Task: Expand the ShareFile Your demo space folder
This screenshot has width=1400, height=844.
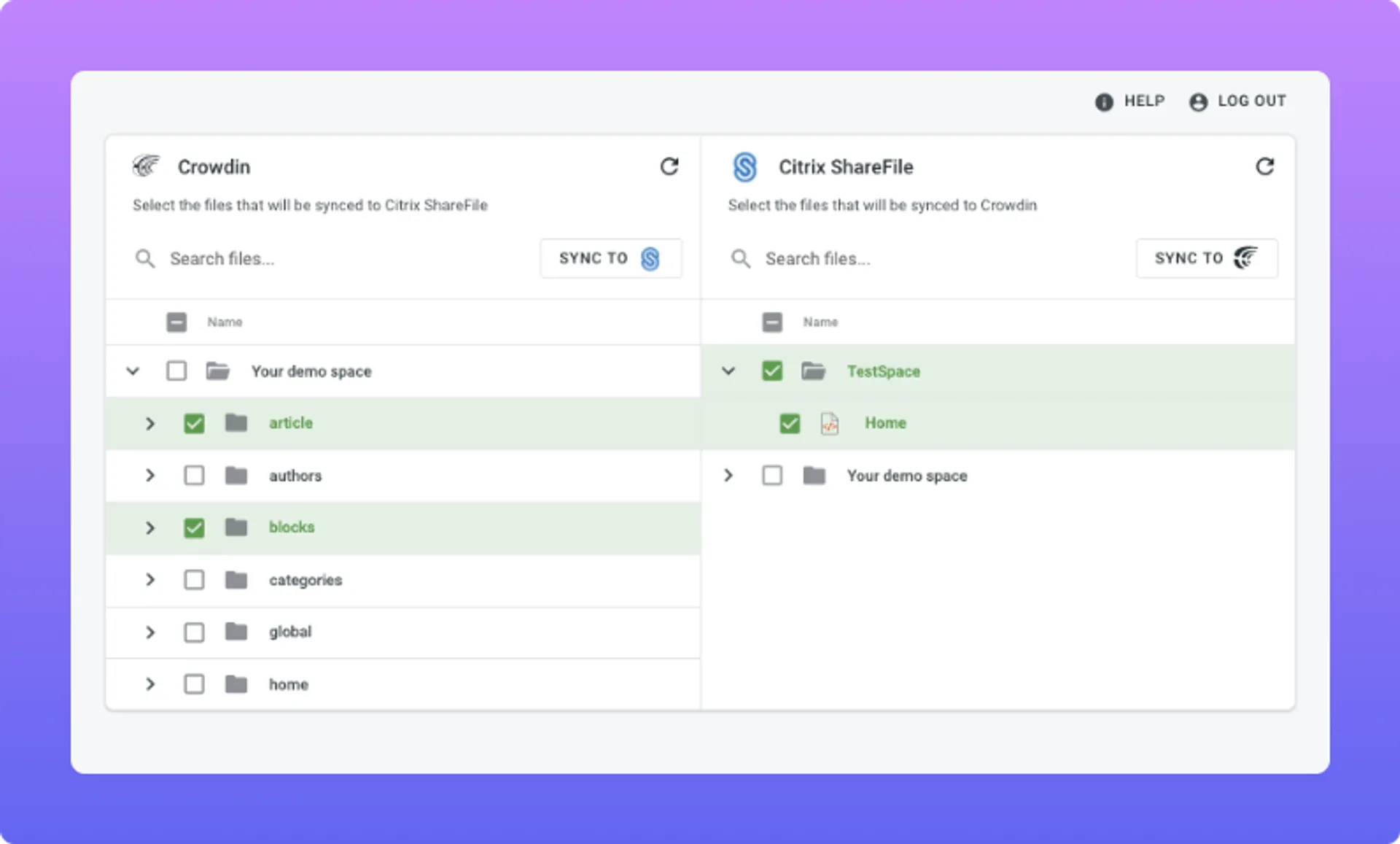Action: (x=728, y=476)
